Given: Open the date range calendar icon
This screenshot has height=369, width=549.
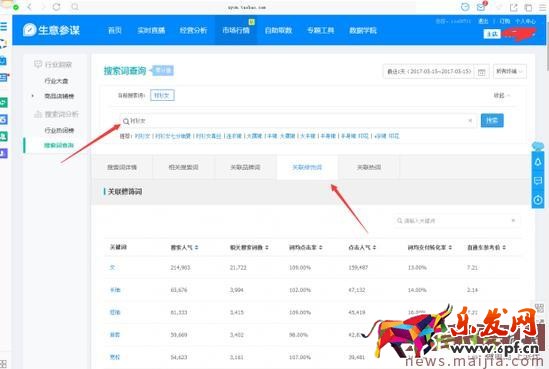Looking at the screenshot, I should tap(481, 72).
